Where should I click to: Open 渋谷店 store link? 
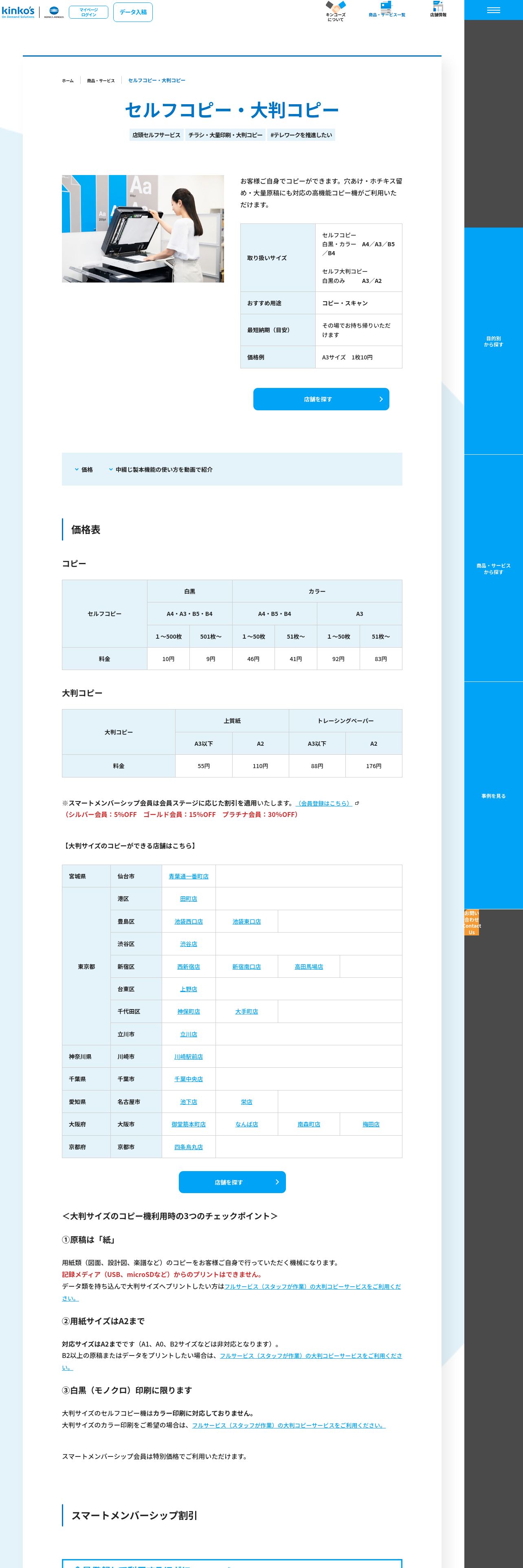(189, 944)
